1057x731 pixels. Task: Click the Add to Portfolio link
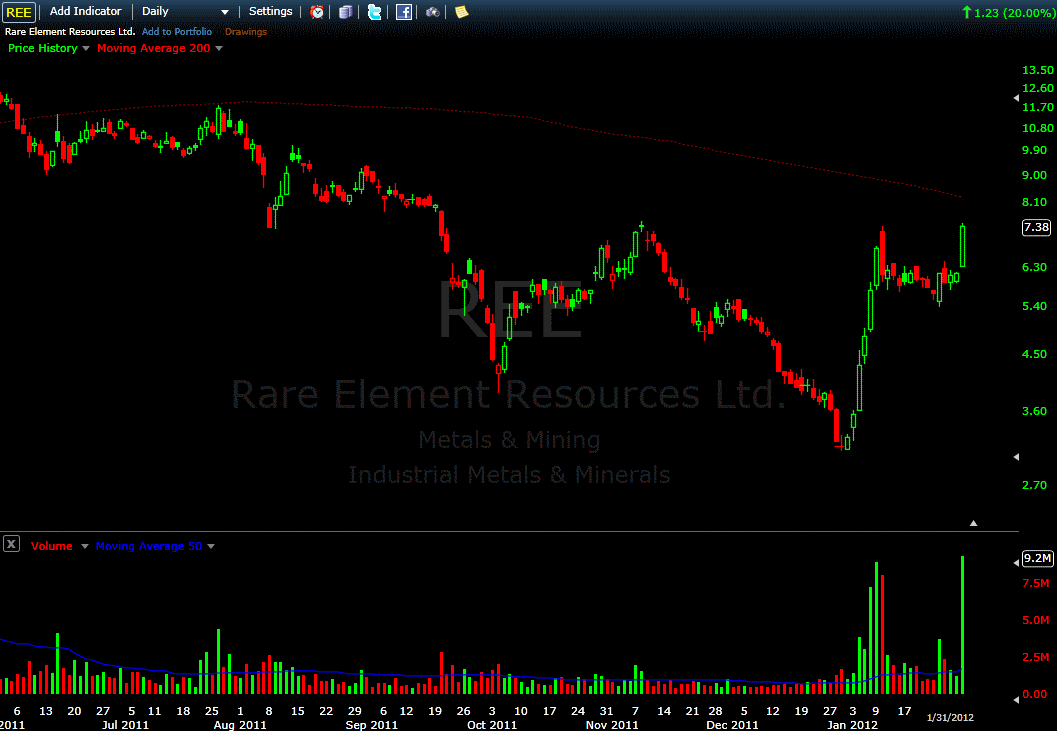point(177,32)
